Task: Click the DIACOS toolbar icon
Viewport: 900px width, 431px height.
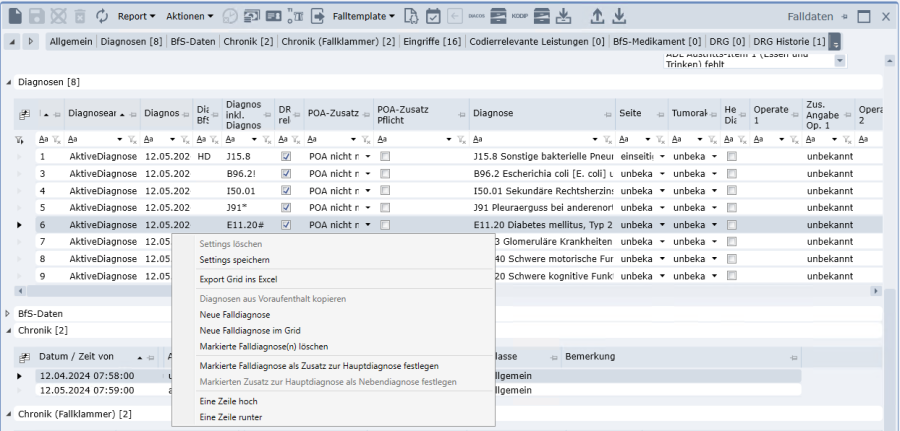Action: pos(477,16)
